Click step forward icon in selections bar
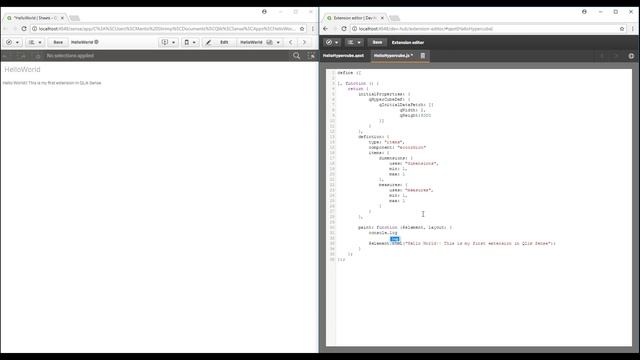 (22, 56)
